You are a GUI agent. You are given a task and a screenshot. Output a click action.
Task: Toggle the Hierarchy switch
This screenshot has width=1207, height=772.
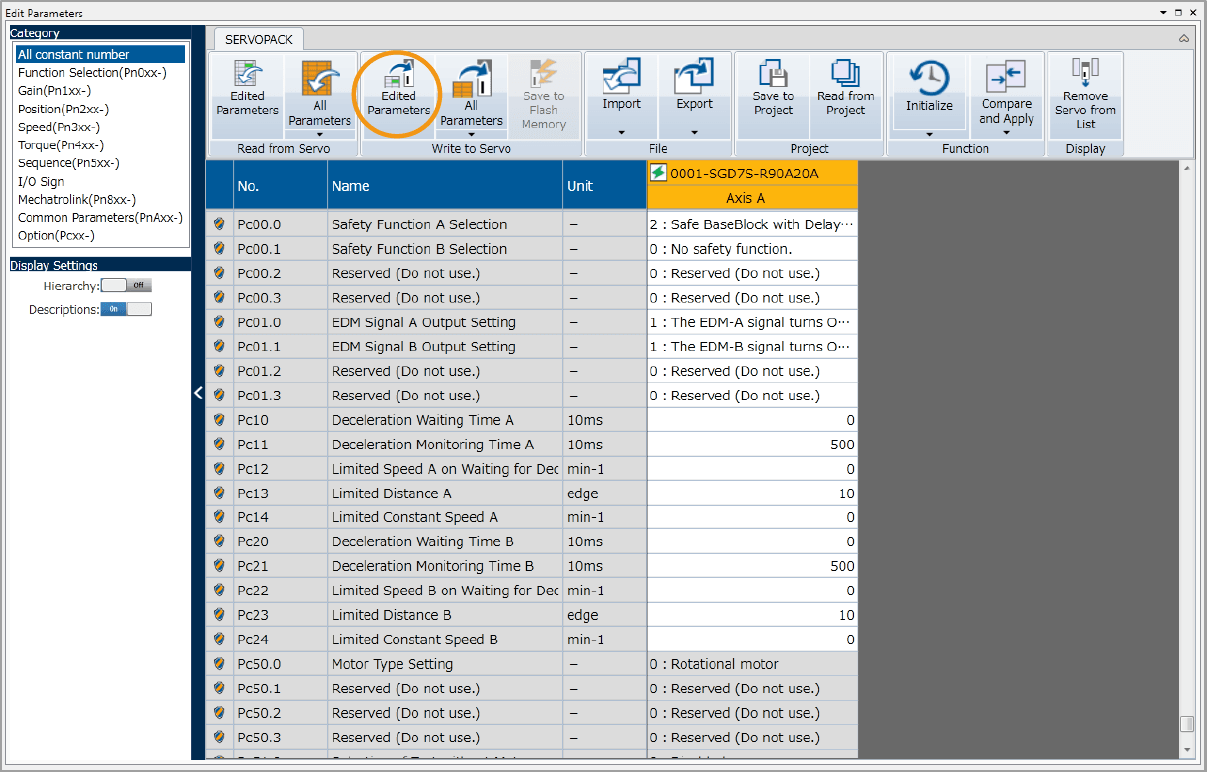(x=127, y=286)
